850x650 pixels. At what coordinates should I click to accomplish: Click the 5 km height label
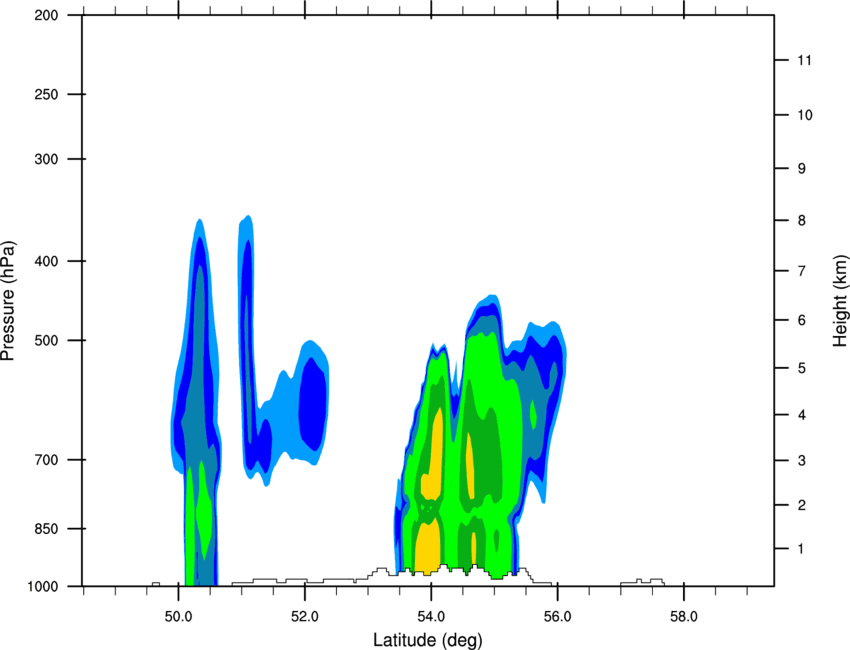tap(802, 368)
